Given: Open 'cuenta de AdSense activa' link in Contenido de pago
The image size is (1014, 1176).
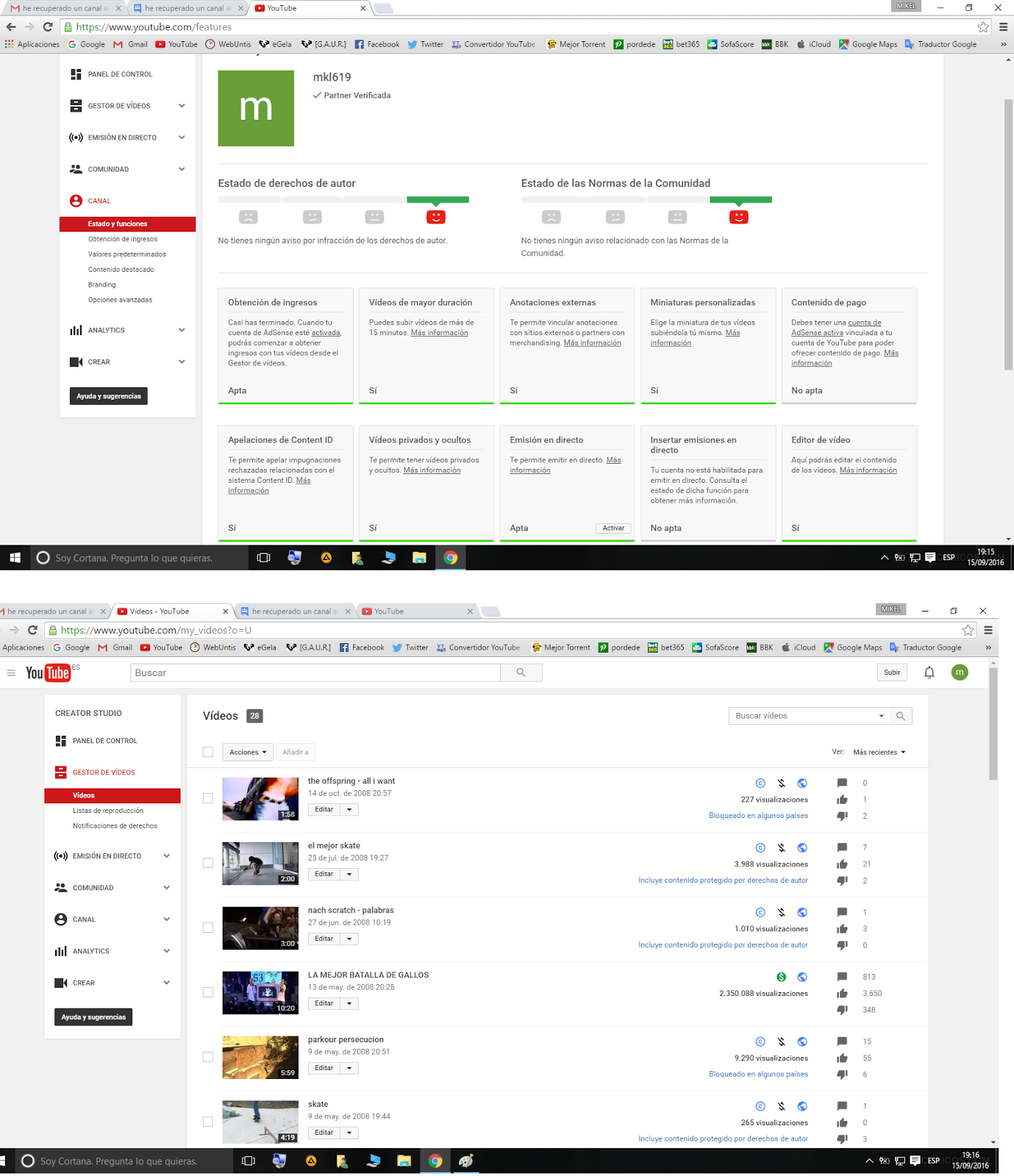Looking at the screenshot, I should (836, 328).
